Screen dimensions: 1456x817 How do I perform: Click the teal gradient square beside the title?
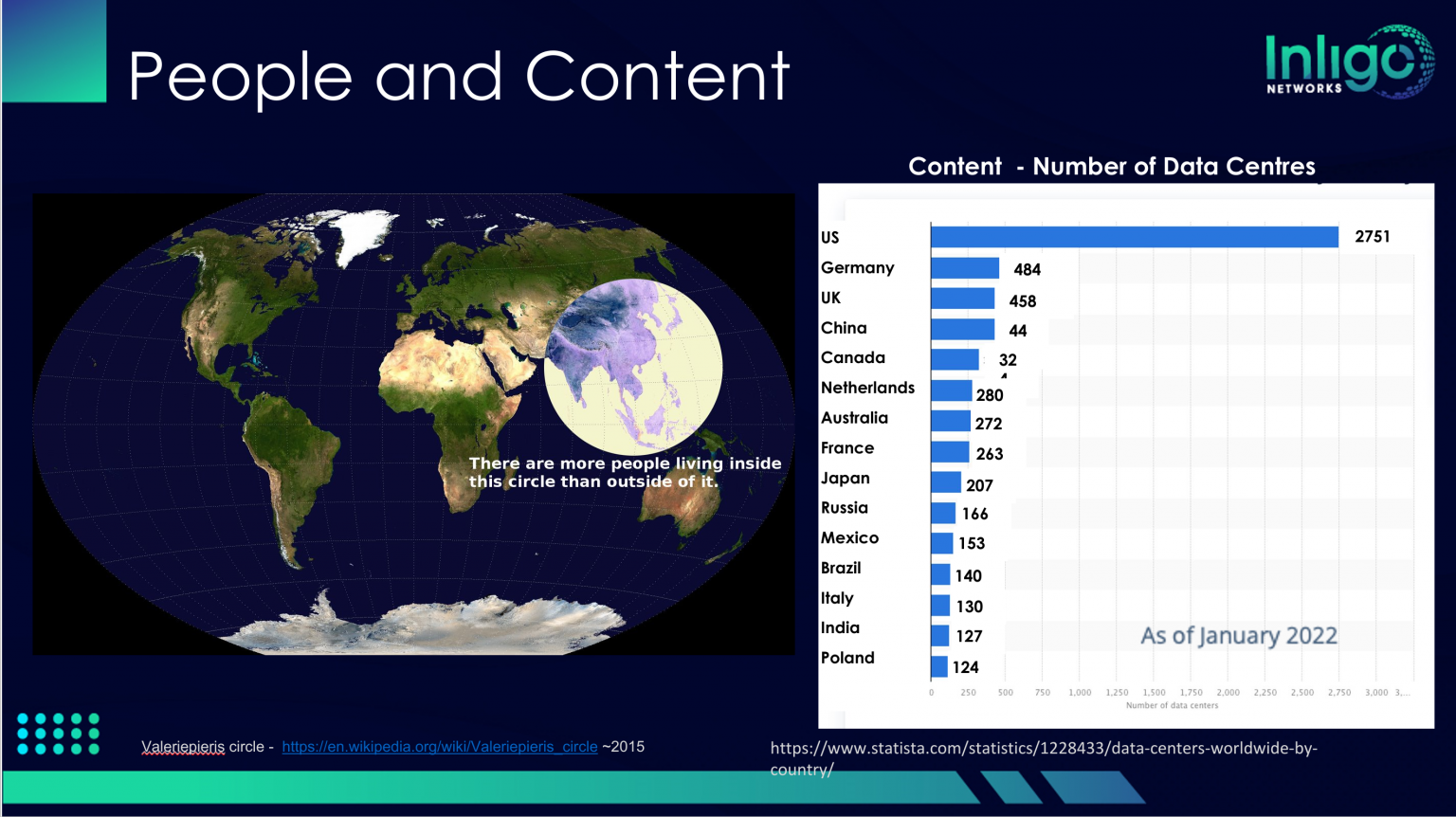(54, 50)
